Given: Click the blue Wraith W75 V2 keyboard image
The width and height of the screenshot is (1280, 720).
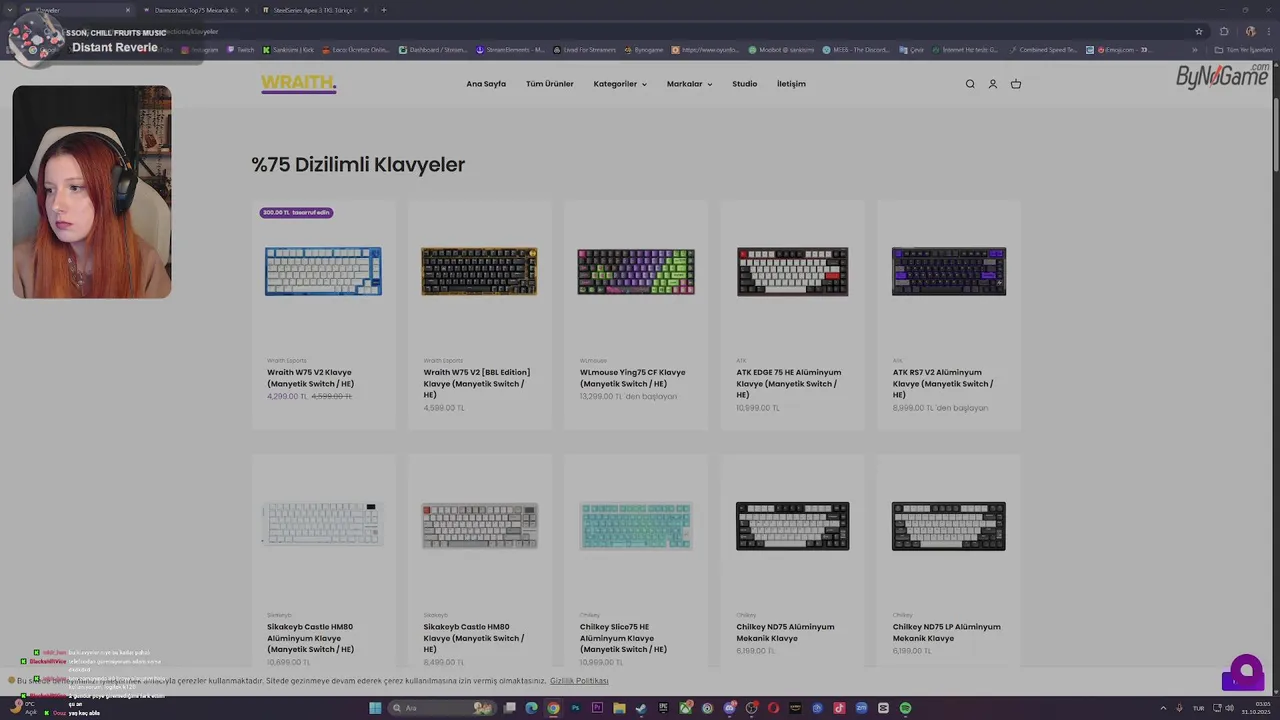Looking at the screenshot, I should [x=323, y=271].
